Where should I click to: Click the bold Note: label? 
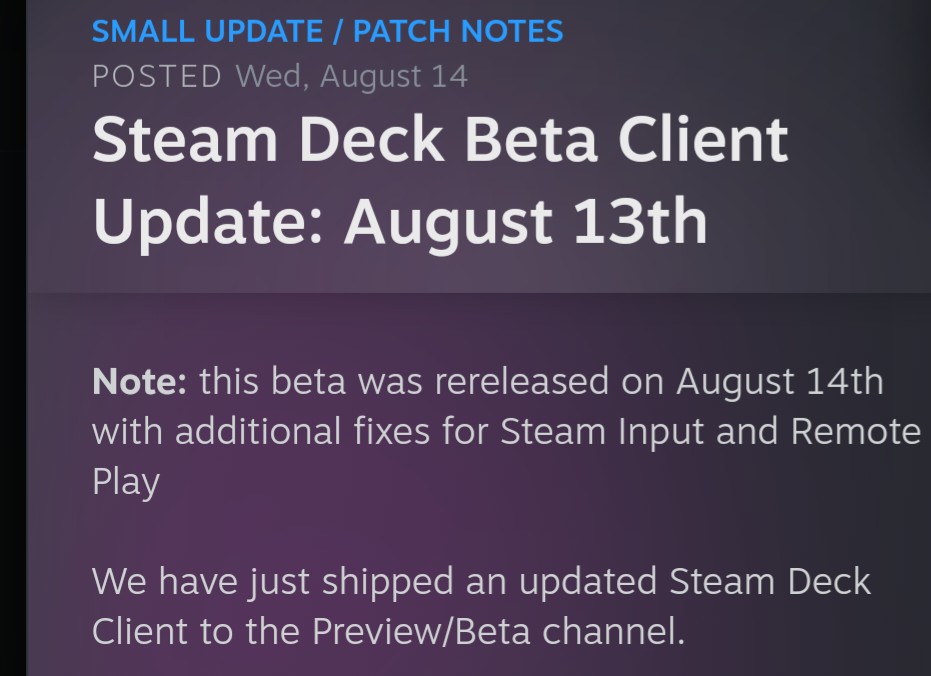[x=139, y=381]
